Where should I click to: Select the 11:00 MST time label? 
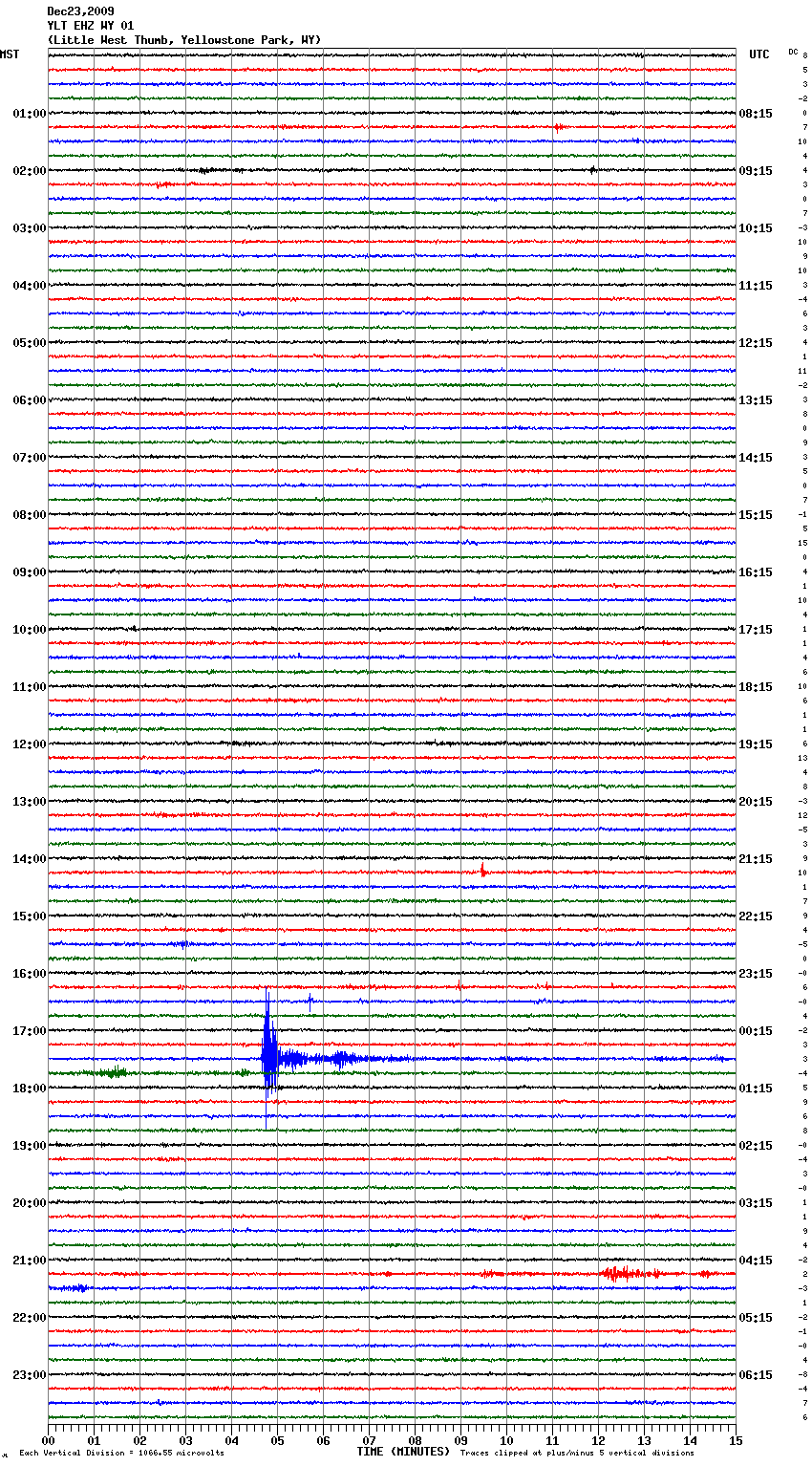(29, 687)
